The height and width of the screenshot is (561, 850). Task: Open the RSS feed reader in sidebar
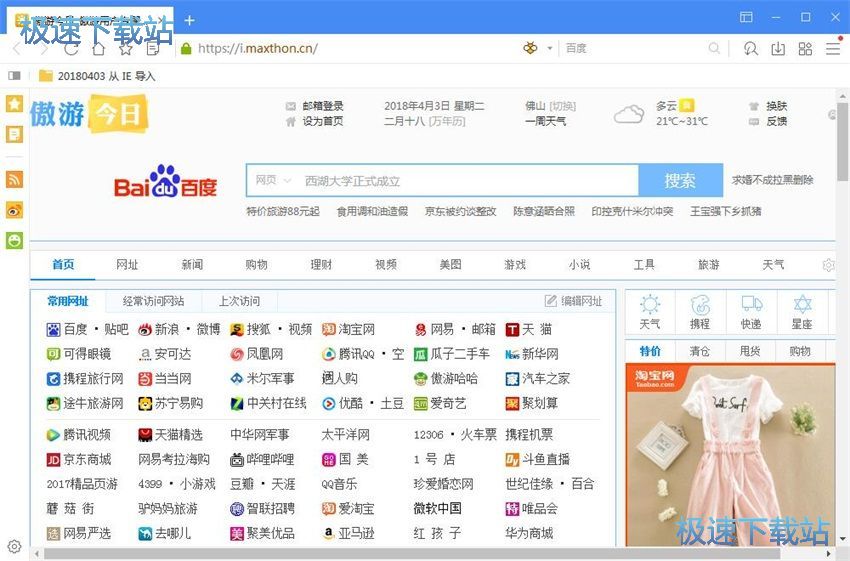pos(15,179)
